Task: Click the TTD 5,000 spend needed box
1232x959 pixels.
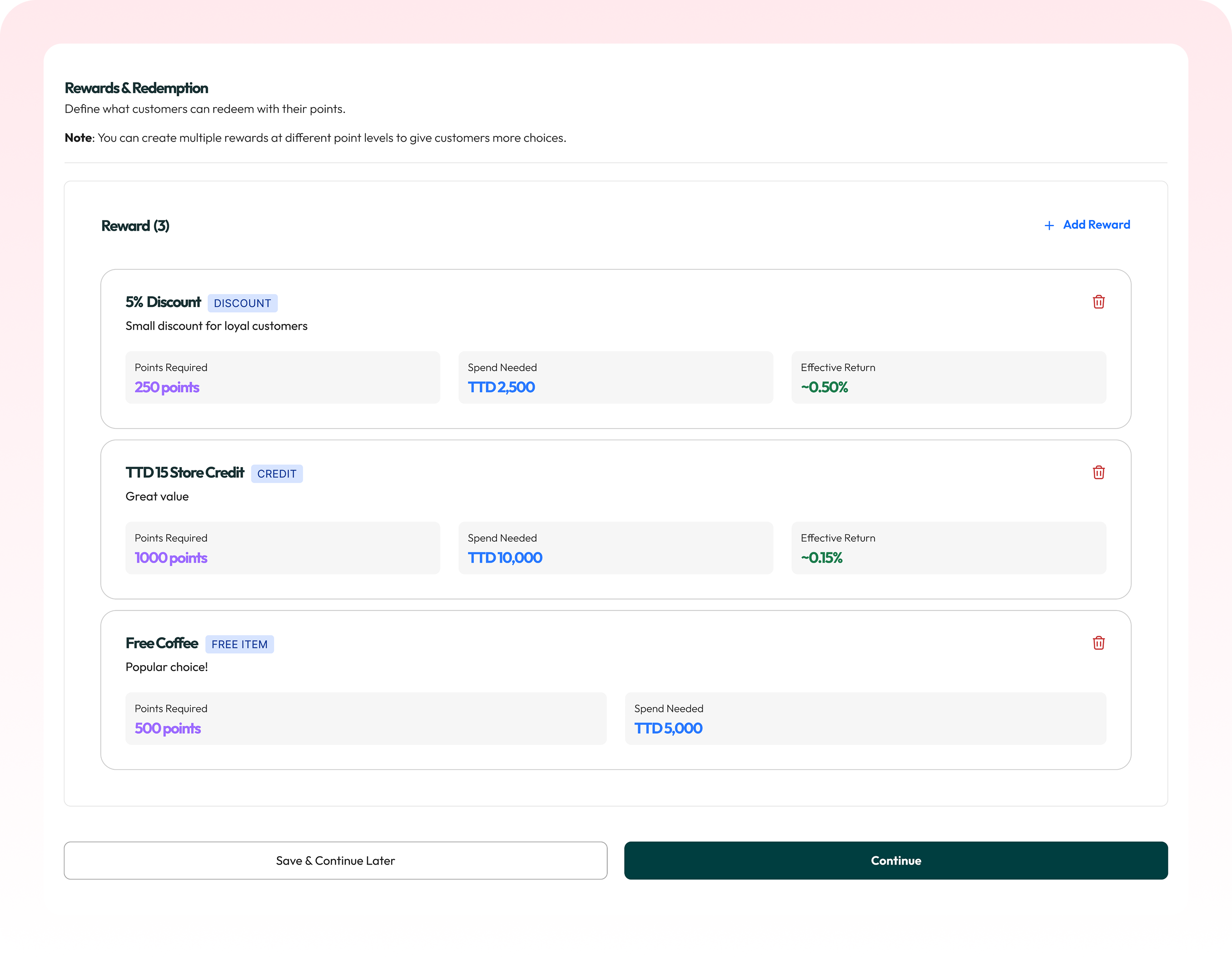Action: click(x=865, y=718)
